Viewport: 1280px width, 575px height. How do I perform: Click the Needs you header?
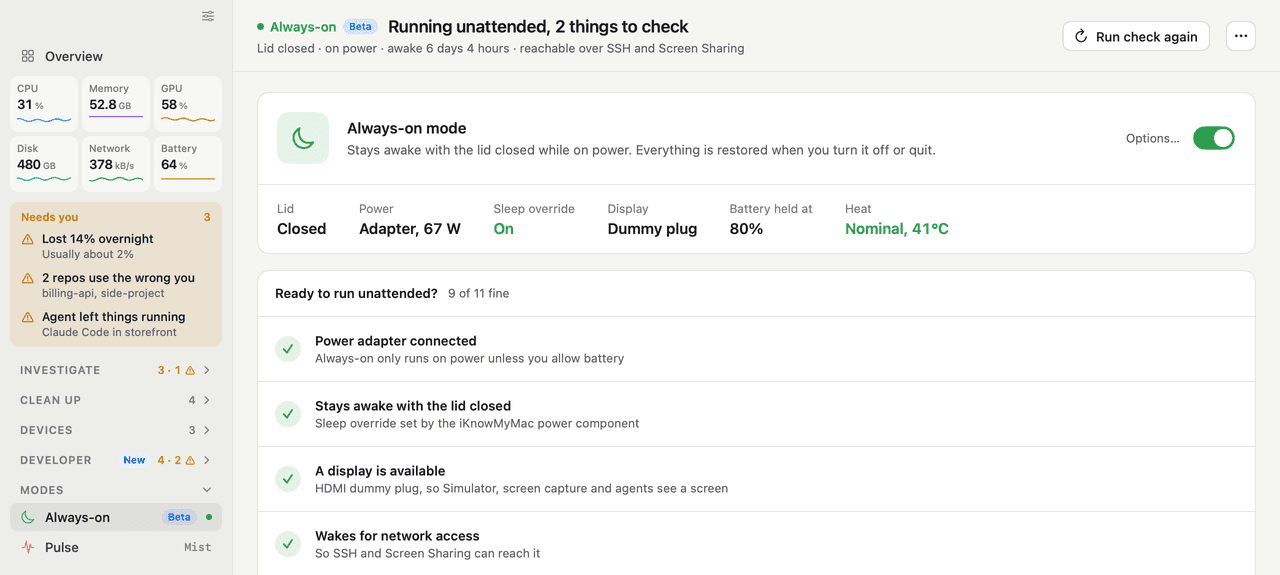(x=50, y=217)
